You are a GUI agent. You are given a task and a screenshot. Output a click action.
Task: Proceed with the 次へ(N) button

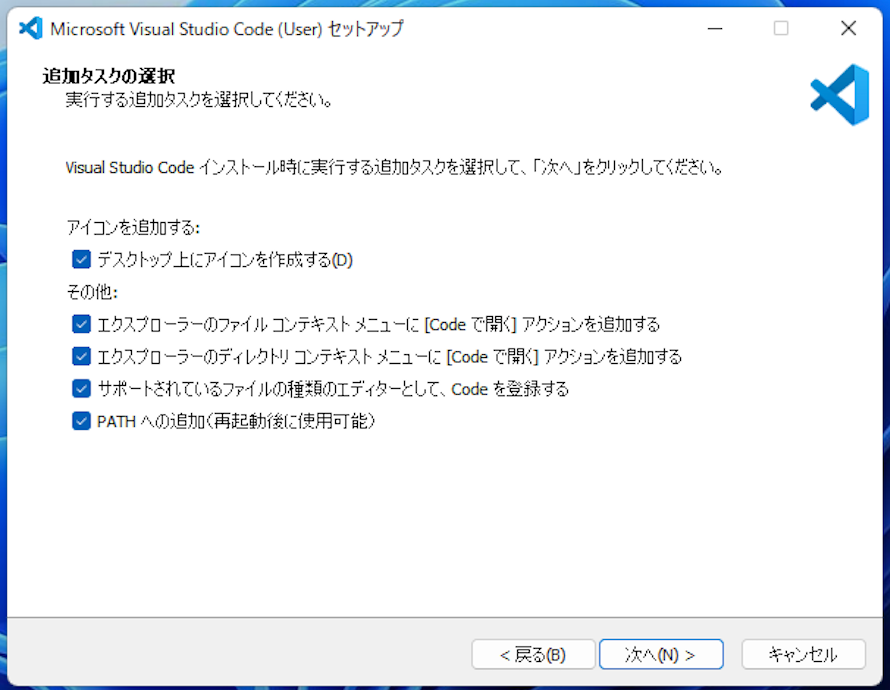[x=661, y=655]
